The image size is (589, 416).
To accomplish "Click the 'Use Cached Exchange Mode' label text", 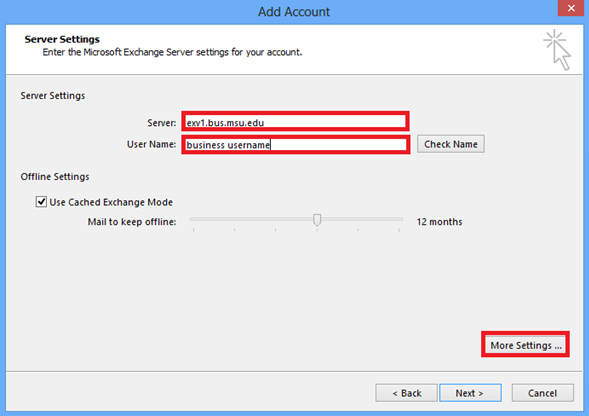I will 111,202.
